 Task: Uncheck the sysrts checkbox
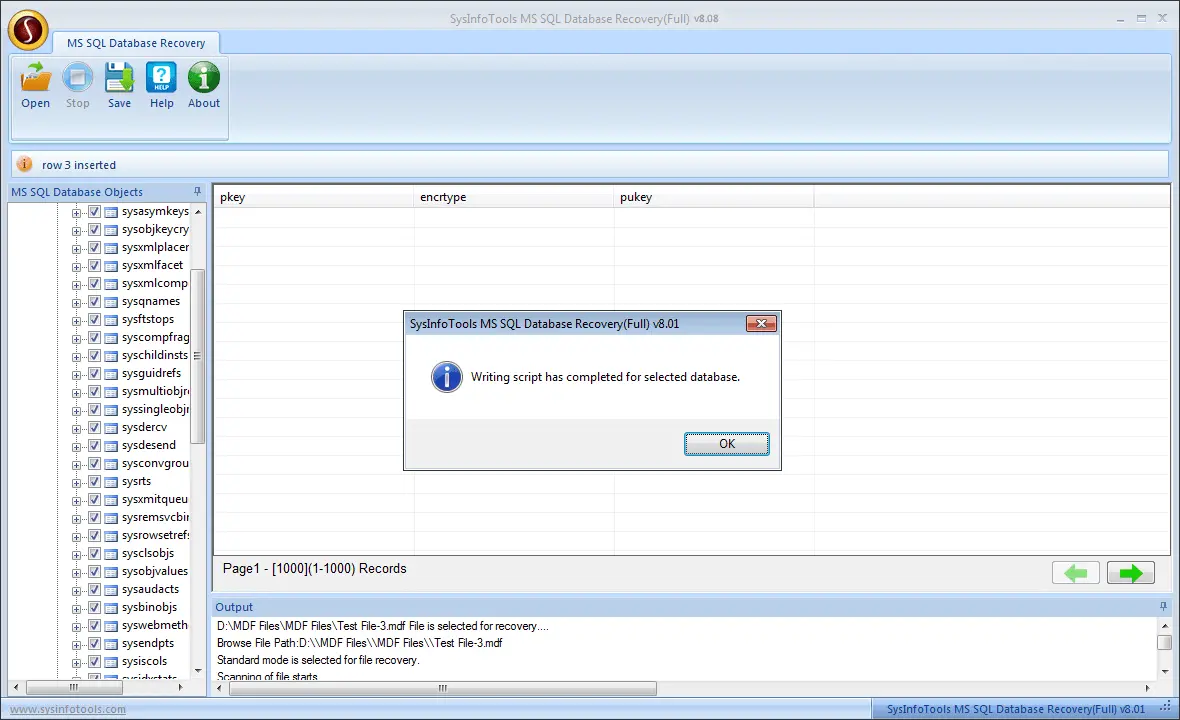point(94,482)
